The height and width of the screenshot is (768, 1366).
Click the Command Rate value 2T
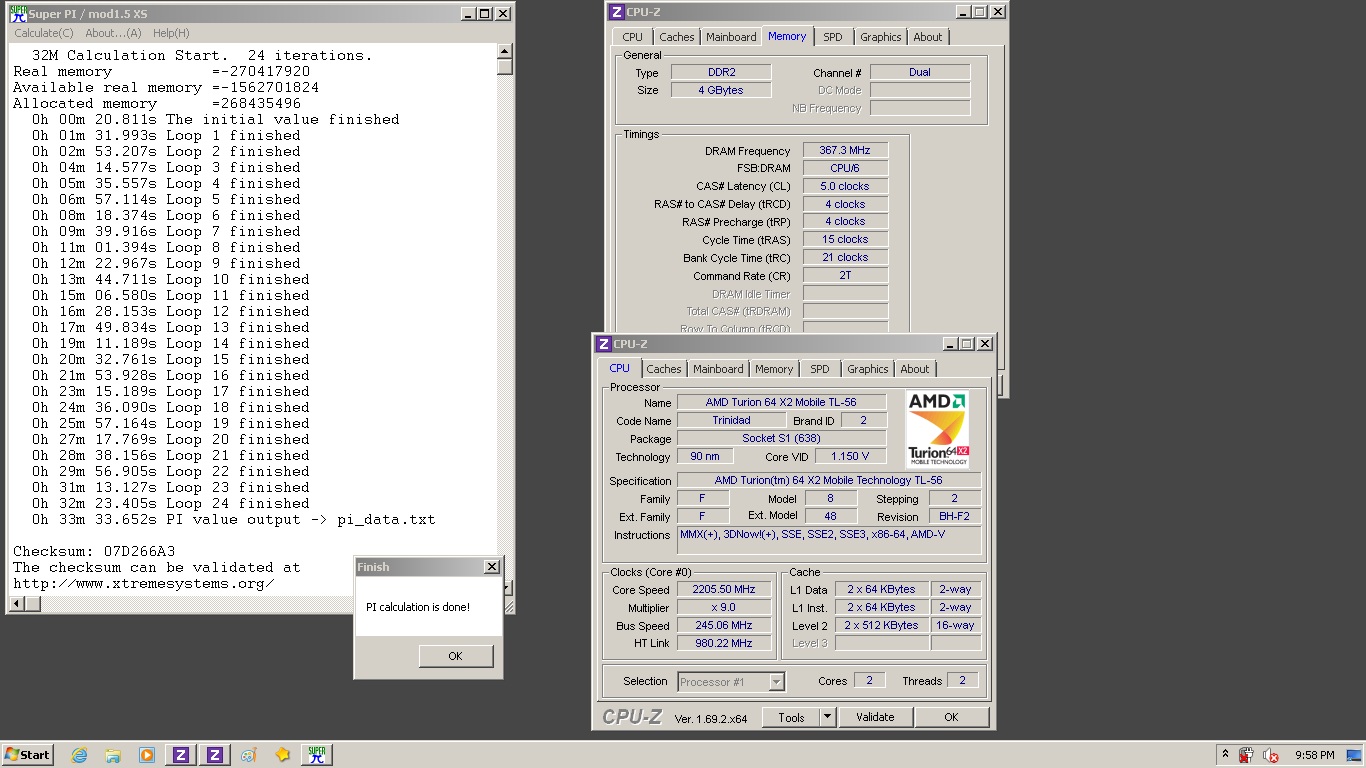click(x=845, y=275)
